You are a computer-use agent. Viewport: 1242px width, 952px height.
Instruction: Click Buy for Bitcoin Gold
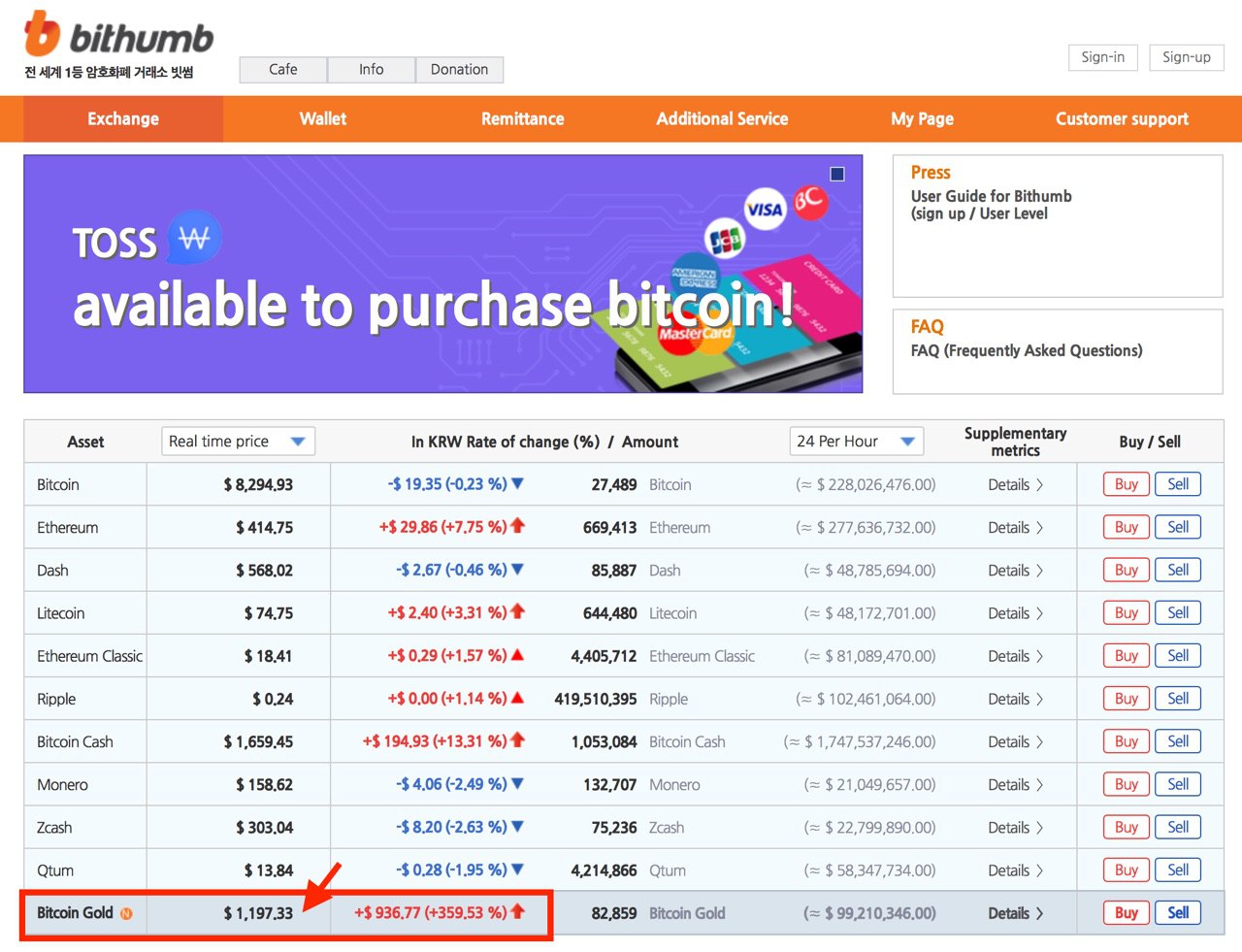1127,913
